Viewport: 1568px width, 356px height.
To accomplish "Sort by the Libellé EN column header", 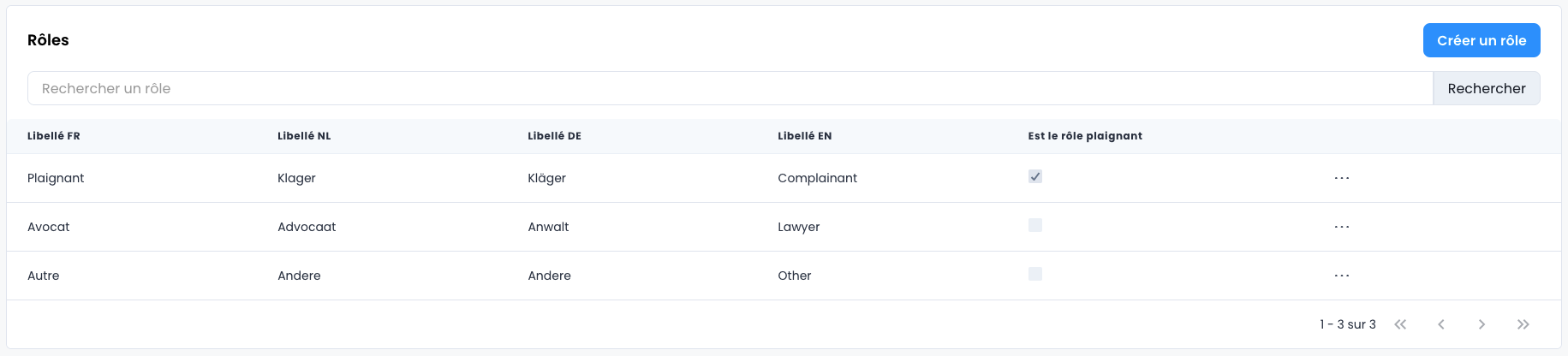I will tap(804, 136).
